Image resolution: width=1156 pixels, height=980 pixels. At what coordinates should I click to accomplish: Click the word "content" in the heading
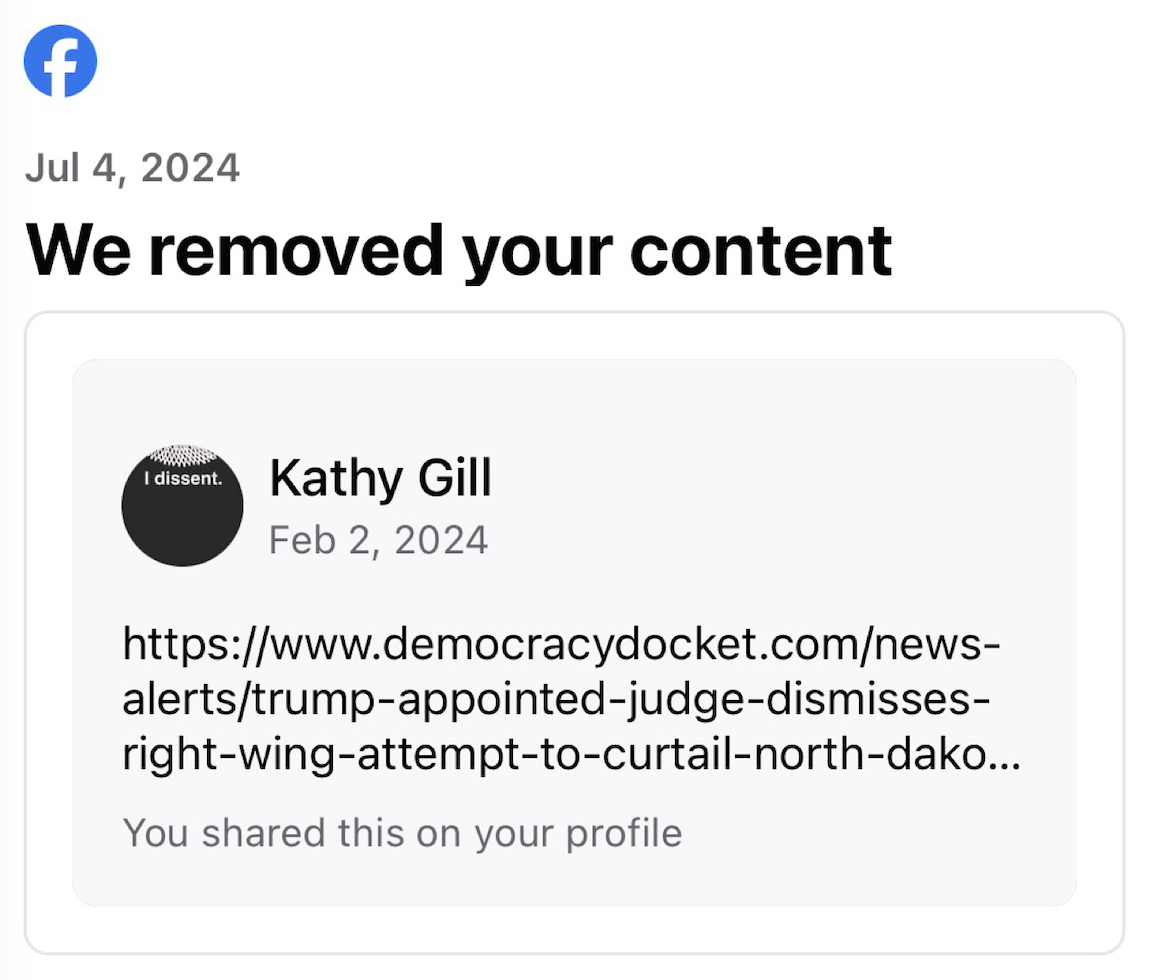tap(761, 249)
